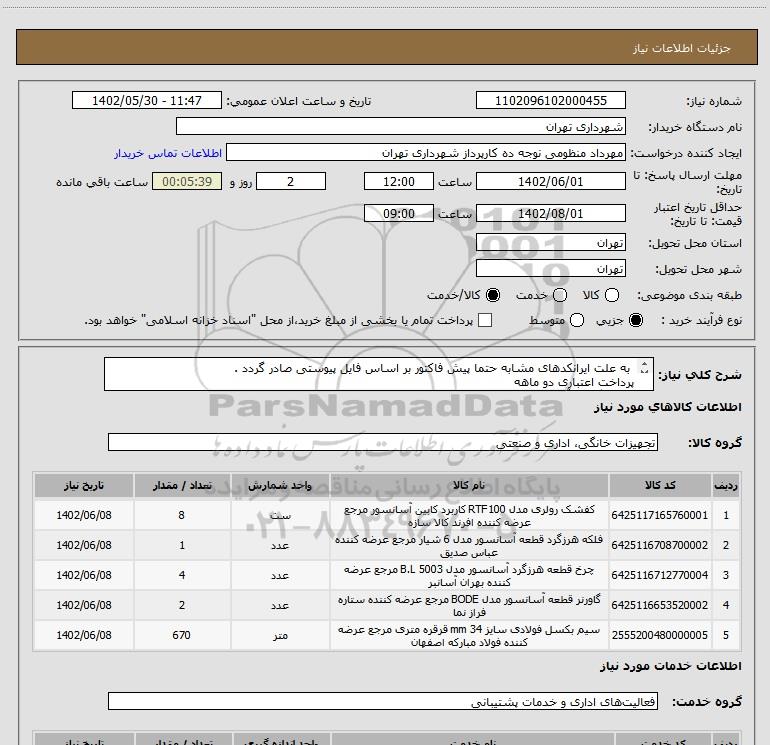Screen dimensions: 770x745
Task: Click the نام کالا column header
Action: click(x=469, y=486)
